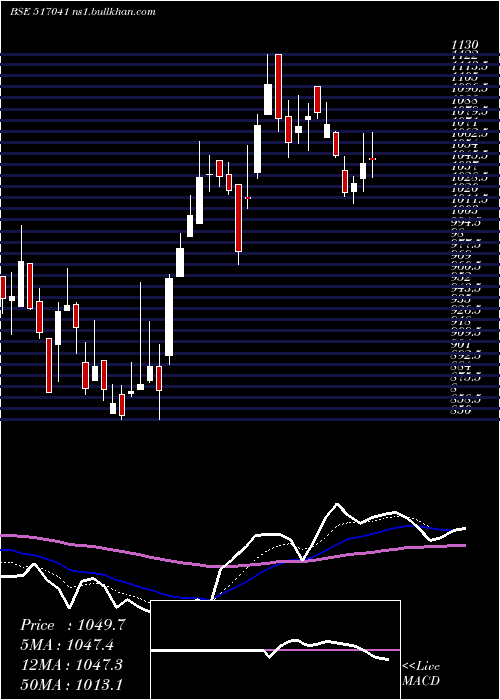Click the 5MA : 1047.4 value
500x700 pixels.
click(x=67, y=645)
